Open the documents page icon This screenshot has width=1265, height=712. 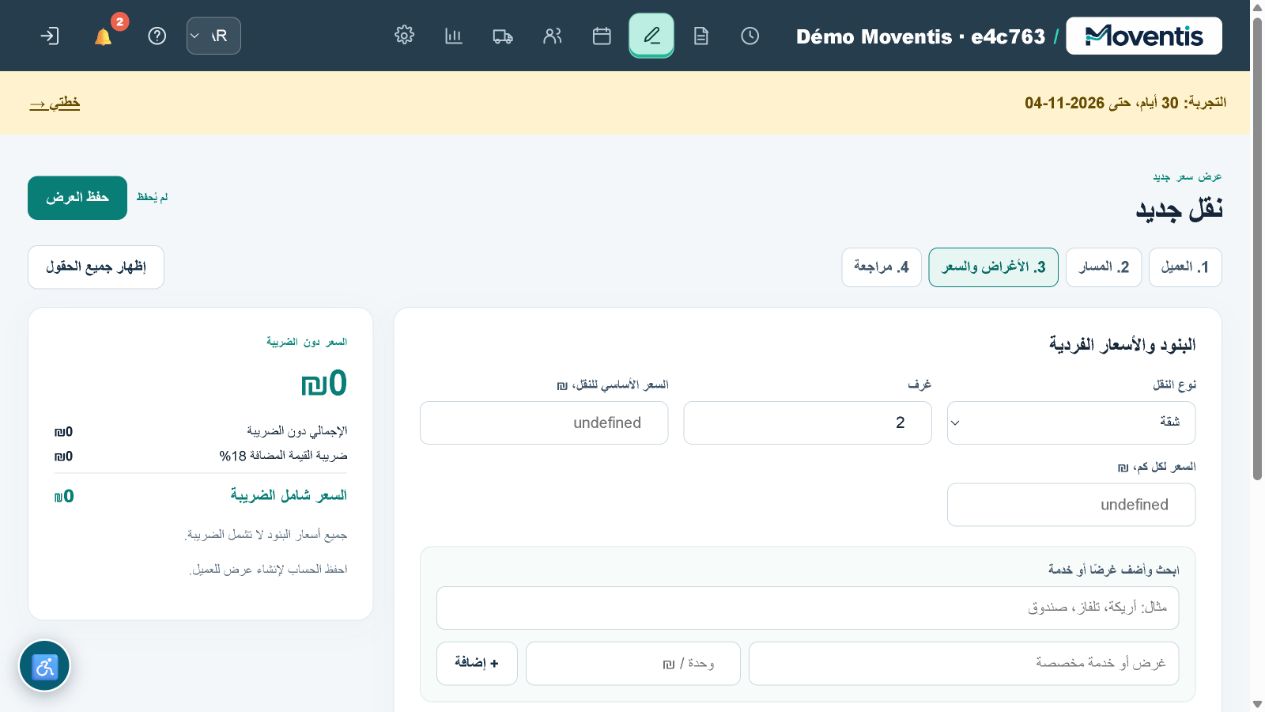(x=701, y=36)
